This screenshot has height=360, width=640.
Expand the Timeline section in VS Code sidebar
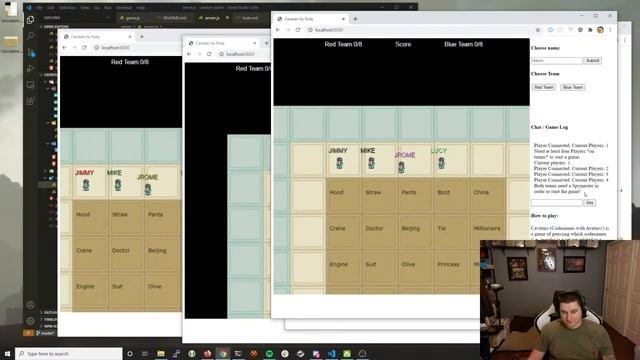click(49, 319)
